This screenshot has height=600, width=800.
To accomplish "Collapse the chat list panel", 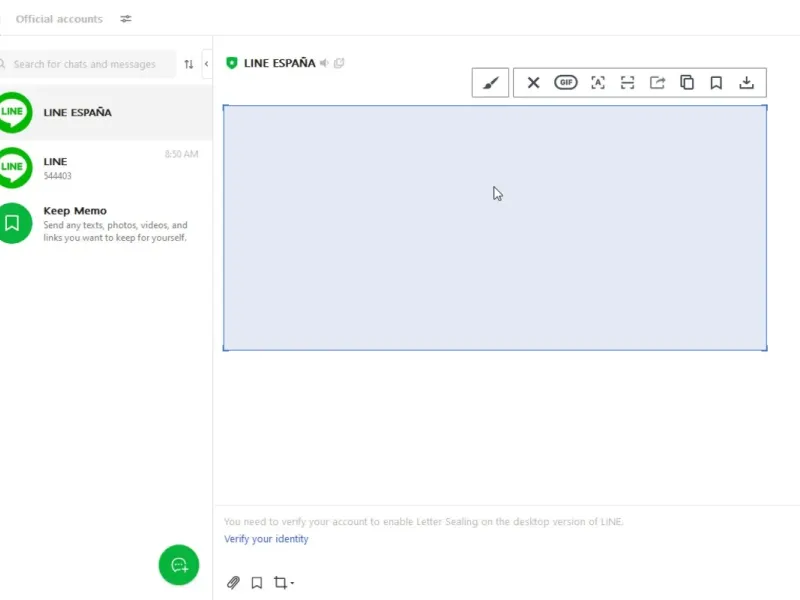I will tap(206, 64).
